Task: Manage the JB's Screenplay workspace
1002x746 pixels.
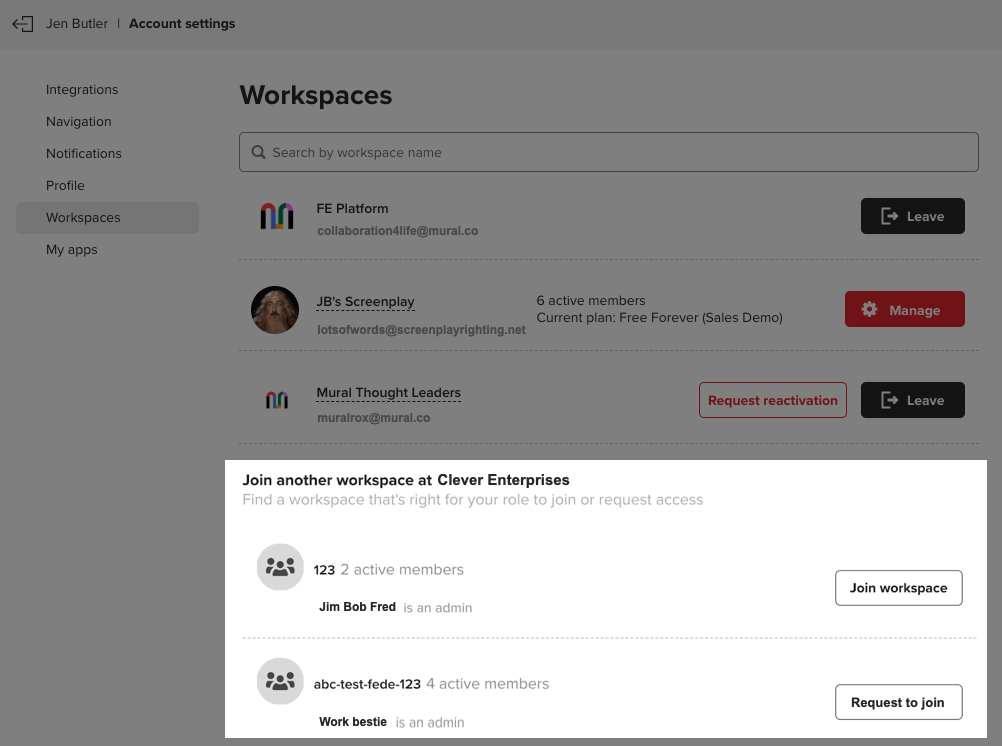Action: pos(904,309)
